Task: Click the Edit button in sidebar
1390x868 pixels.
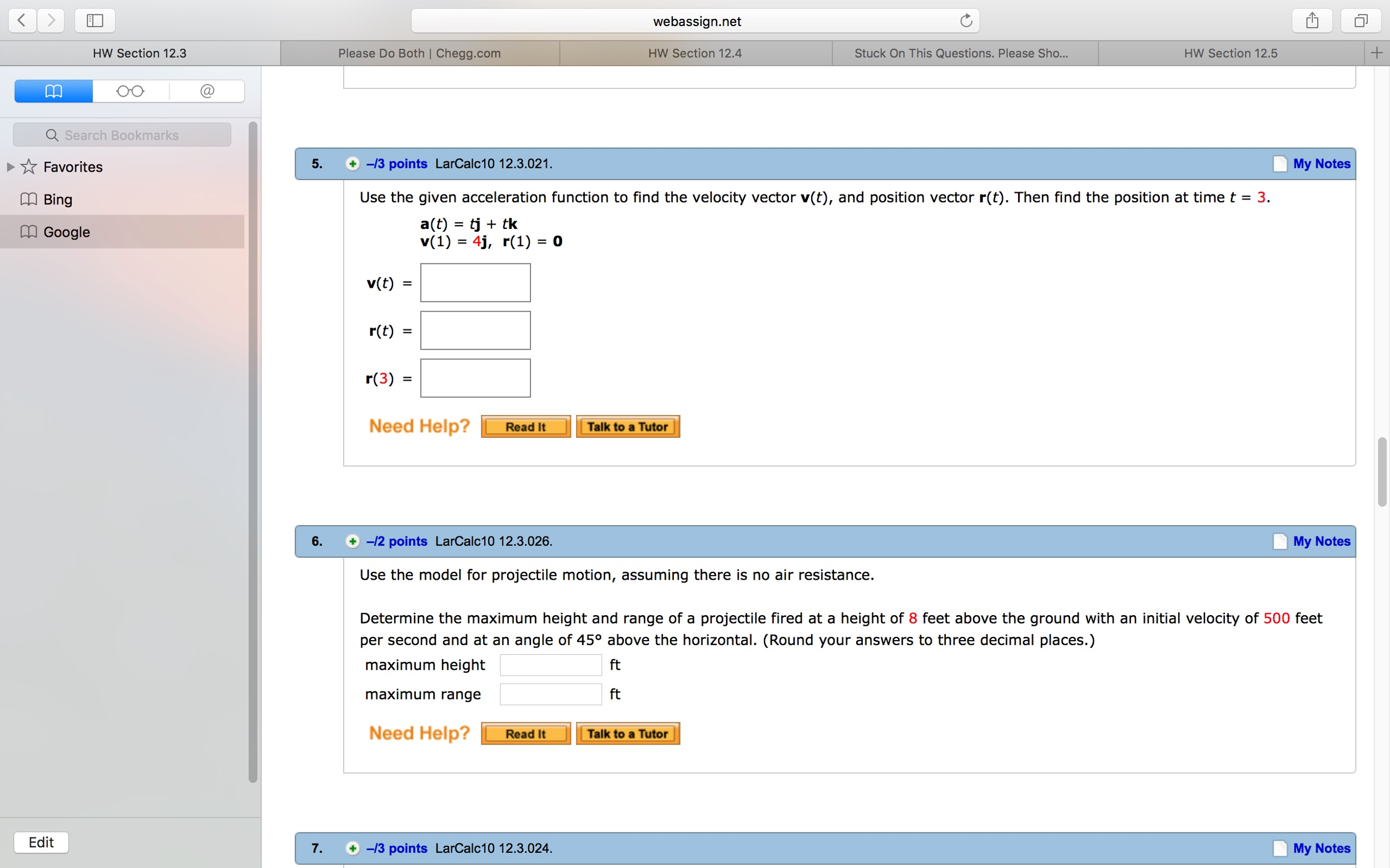Action: click(x=41, y=842)
